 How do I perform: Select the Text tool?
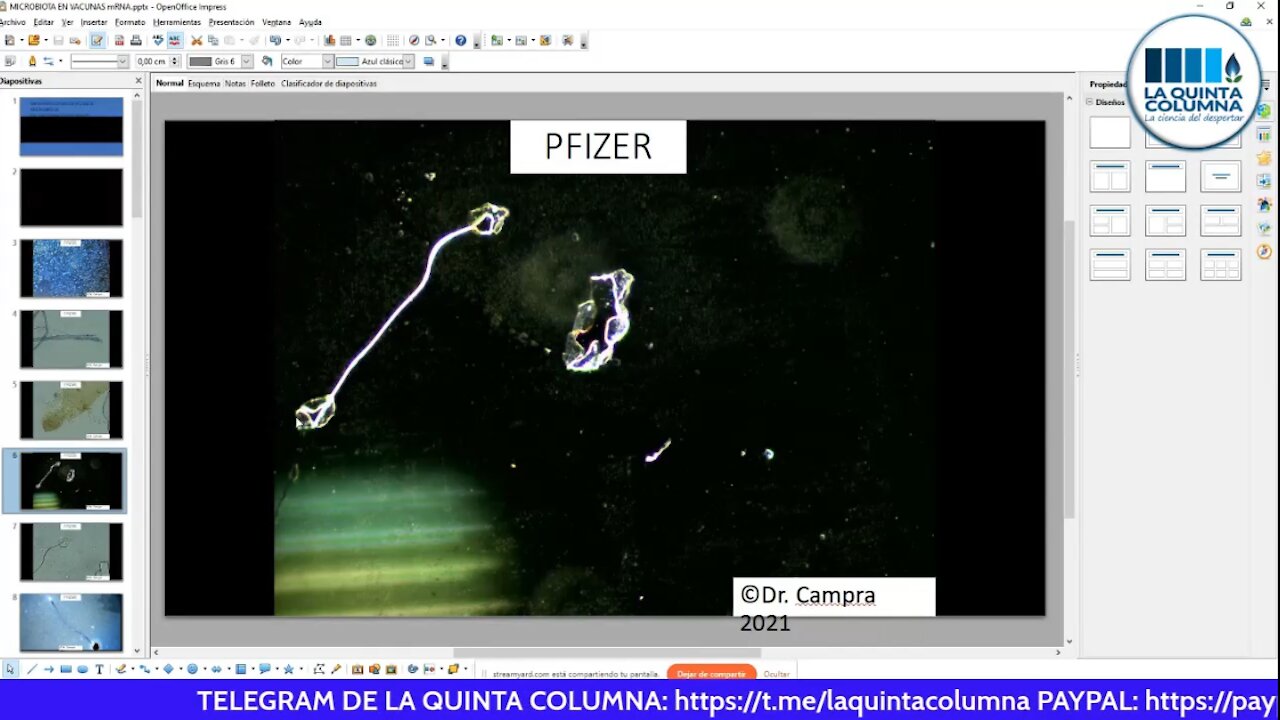click(x=99, y=669)
